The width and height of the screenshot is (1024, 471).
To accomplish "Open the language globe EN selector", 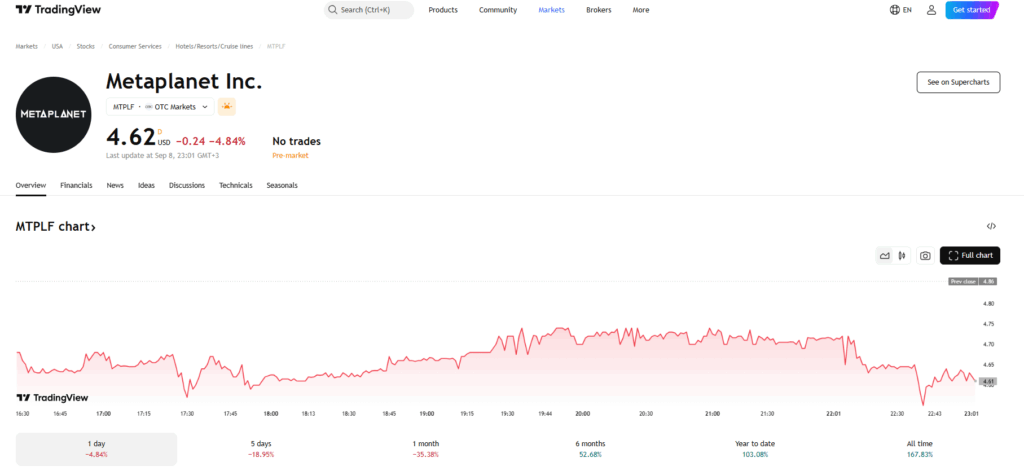I will point(901,10).
